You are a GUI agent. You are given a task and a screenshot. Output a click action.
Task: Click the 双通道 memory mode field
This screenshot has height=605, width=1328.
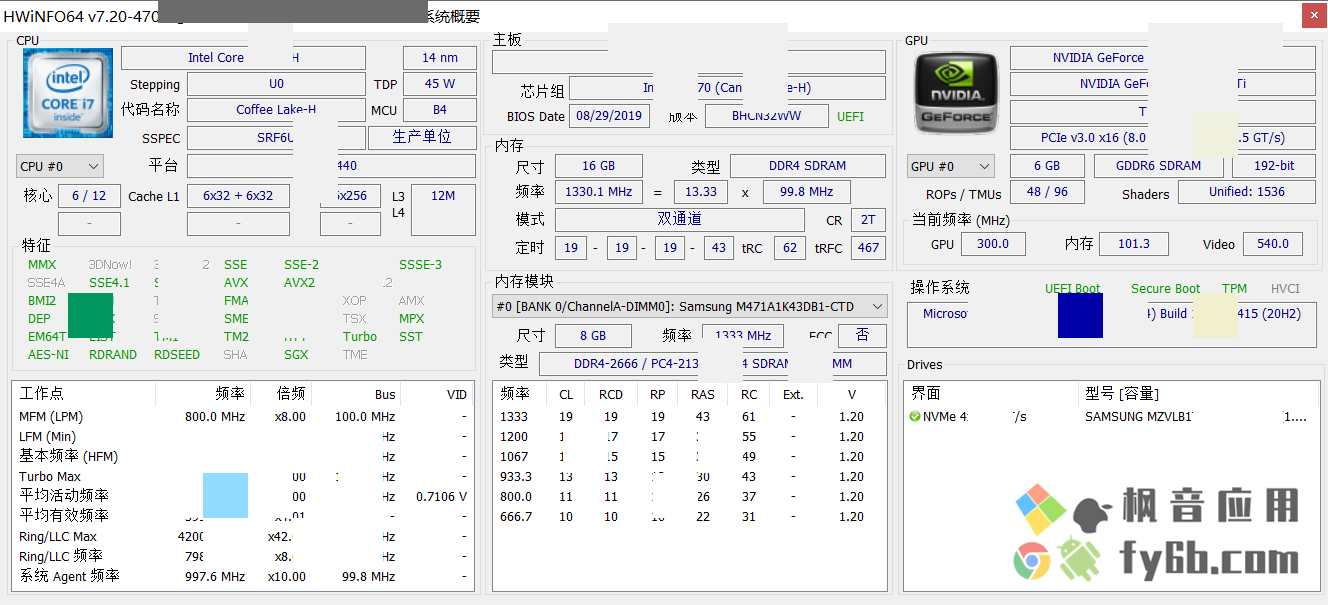(679, 219)
